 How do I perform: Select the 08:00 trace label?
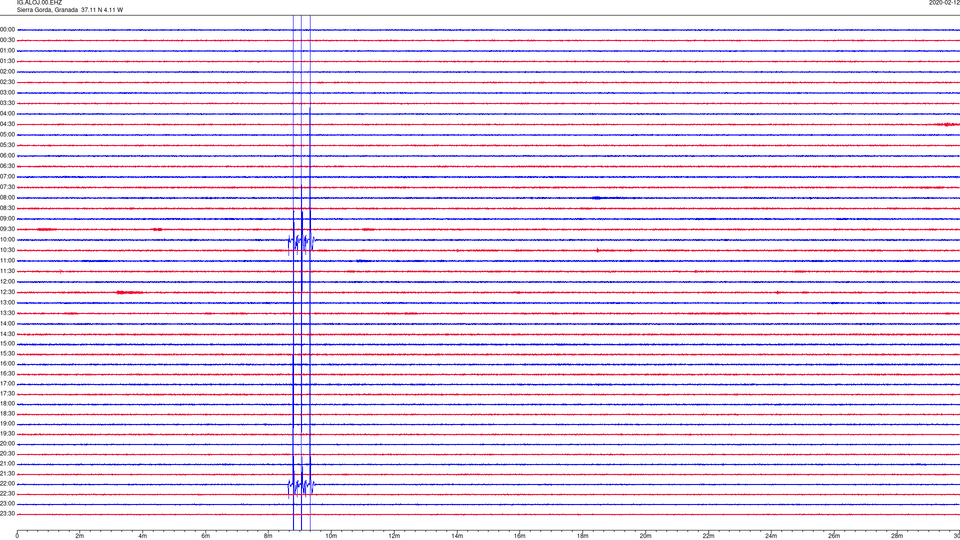pos(7,198)
